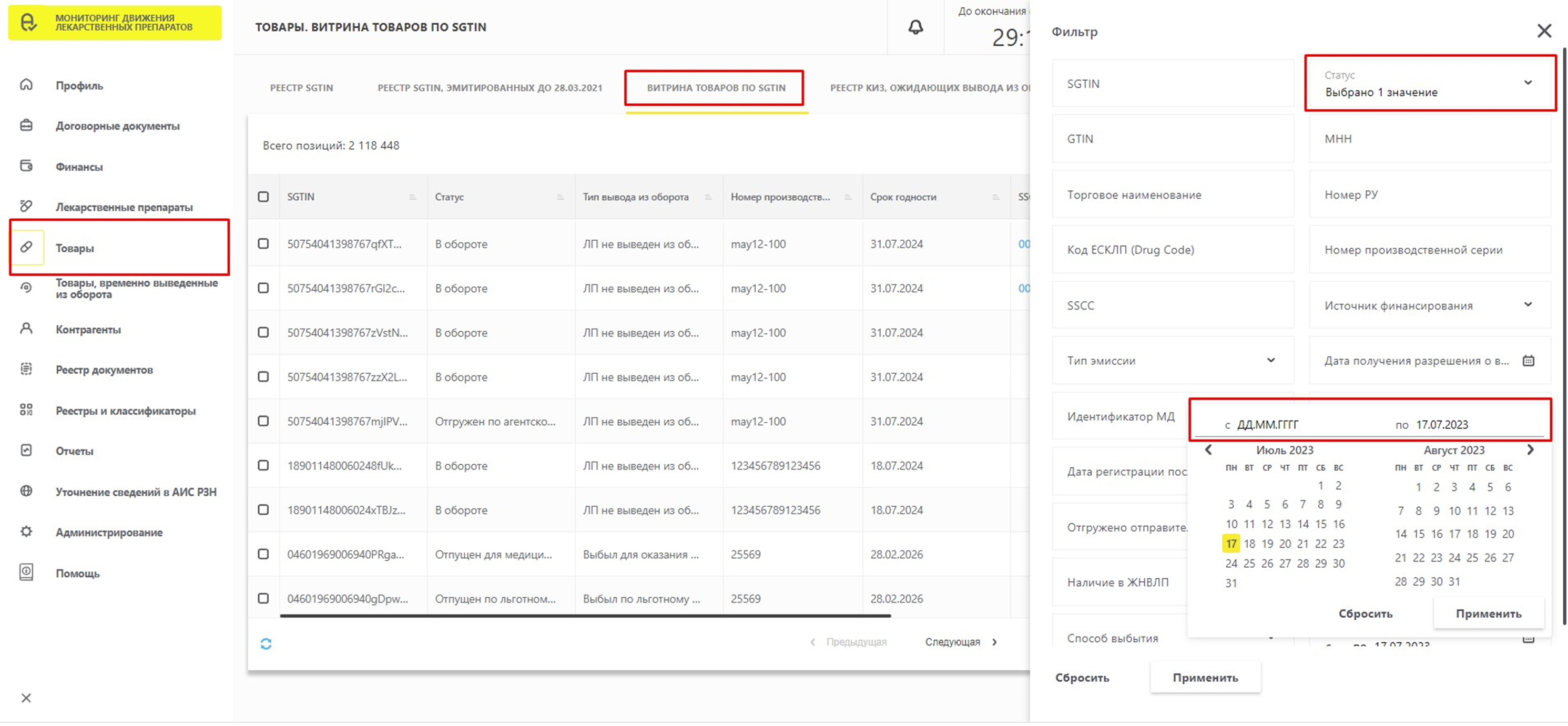Click the Финансы wallet icon
1568x726 pixels.
pos(26,166)
